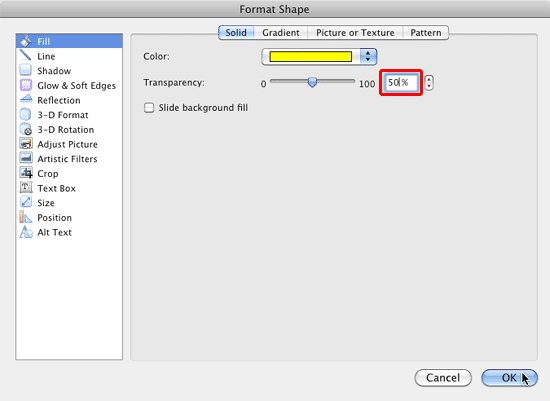550x401 pixels.
Task: Select the 3-D Rotation label
Action: pyautogui.click(x=66, y=130)
